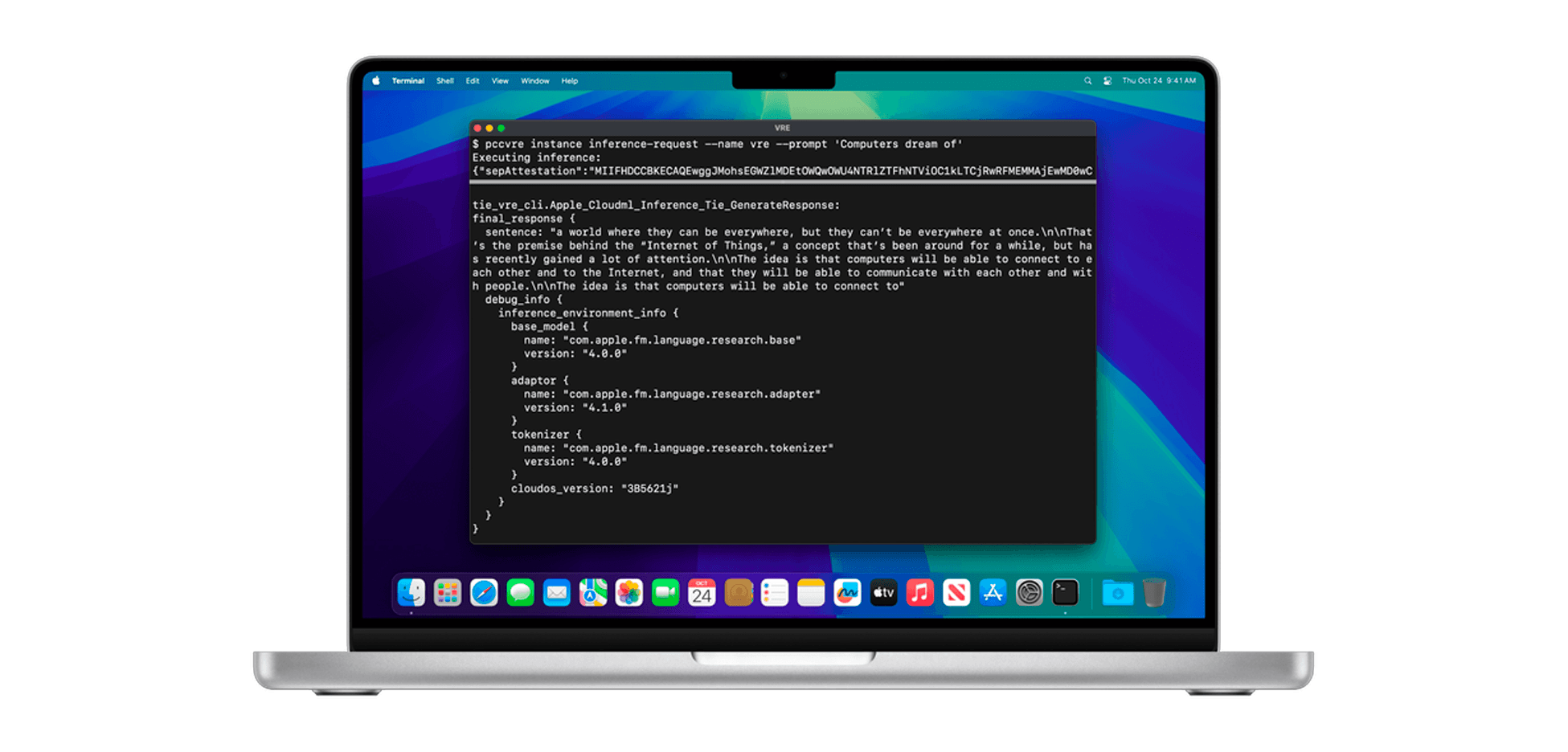Open the App Store from the Dock
Image resolution: width=1568 pixels, height=752 pixels.
tap(993, 593)
